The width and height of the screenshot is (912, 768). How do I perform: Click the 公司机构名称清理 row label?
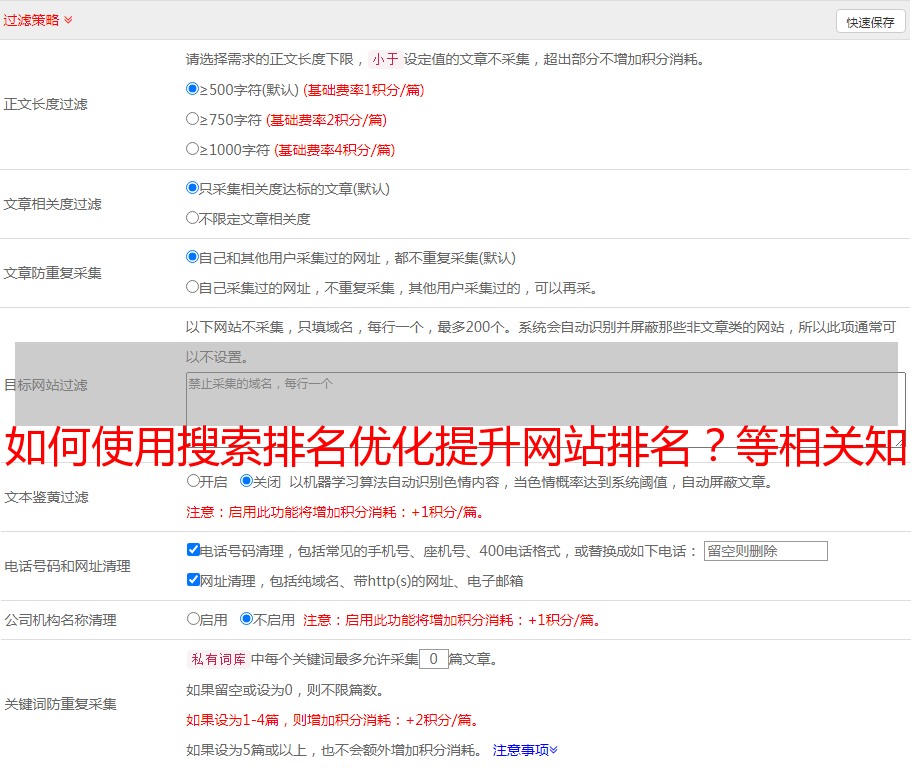[x=60, y=620]
